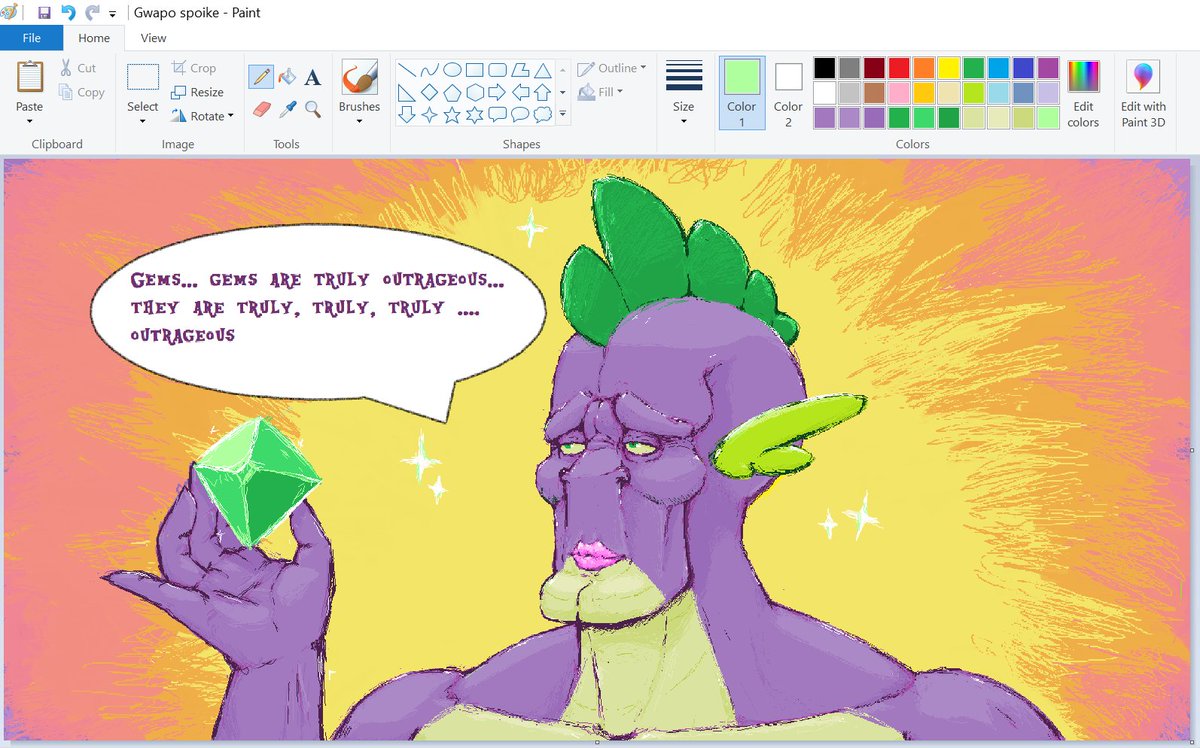The image size is (1200, 748).
Task: Activate the Color picker eyedropper
Action: [287, 108]
